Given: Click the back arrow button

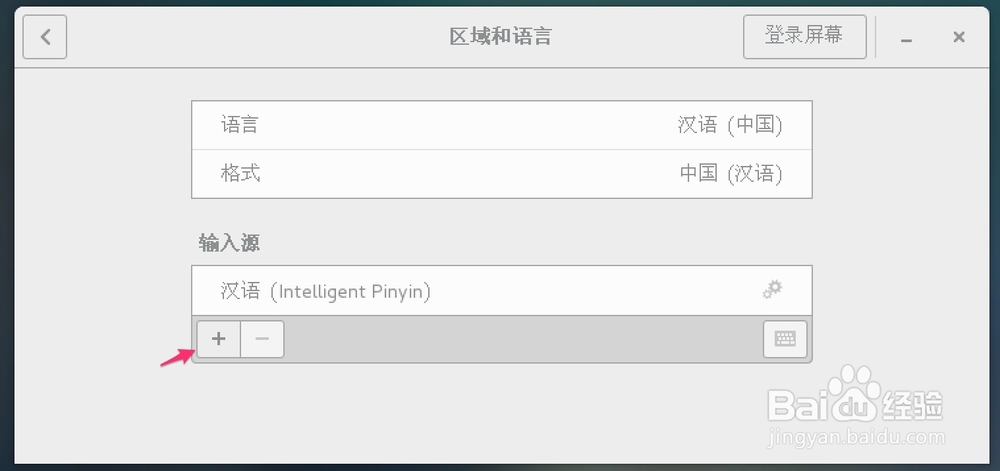Looking at the screenshot, I should 45,38.
